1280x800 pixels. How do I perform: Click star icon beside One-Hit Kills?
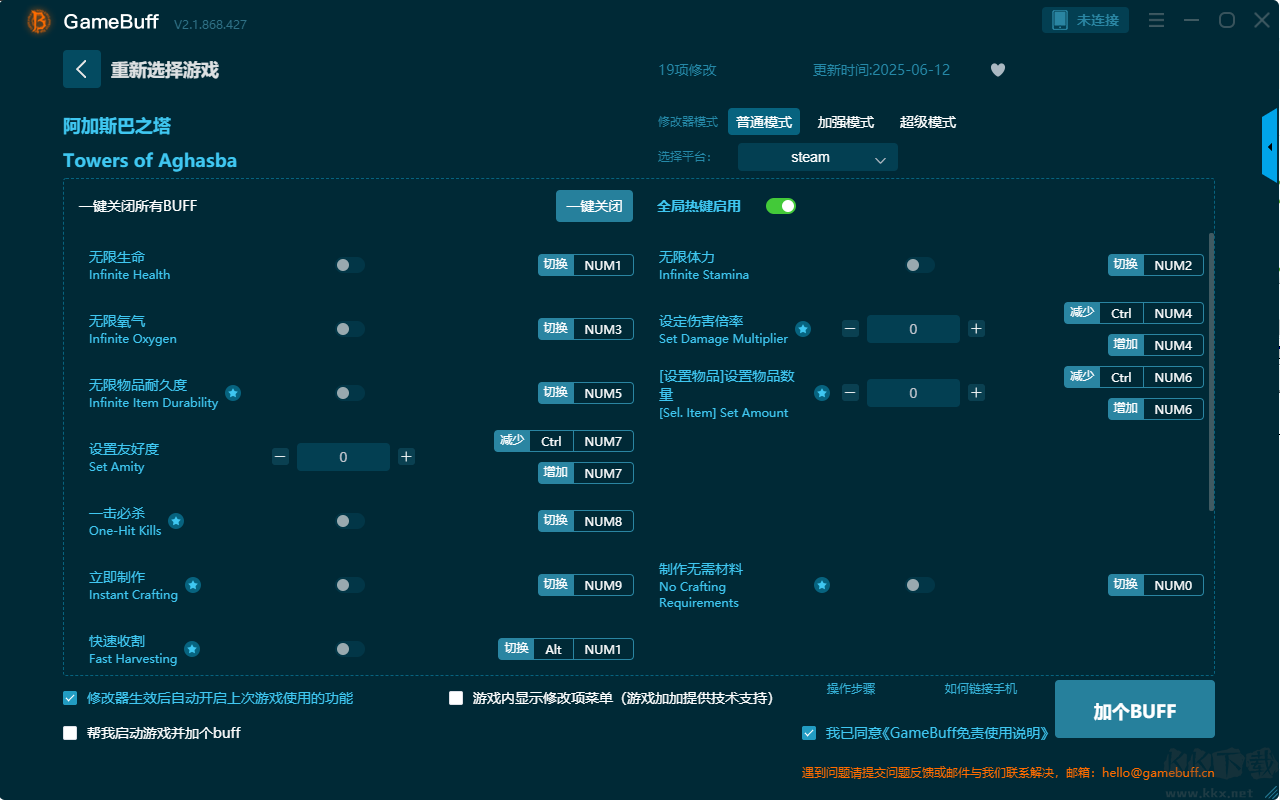coord(176,521)
